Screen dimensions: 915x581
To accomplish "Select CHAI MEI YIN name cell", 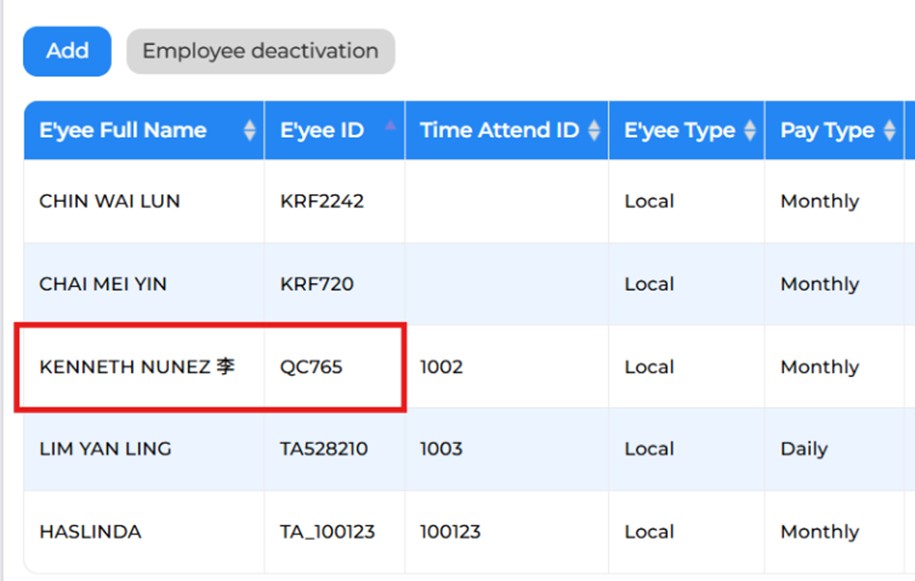I will point(144,284).
